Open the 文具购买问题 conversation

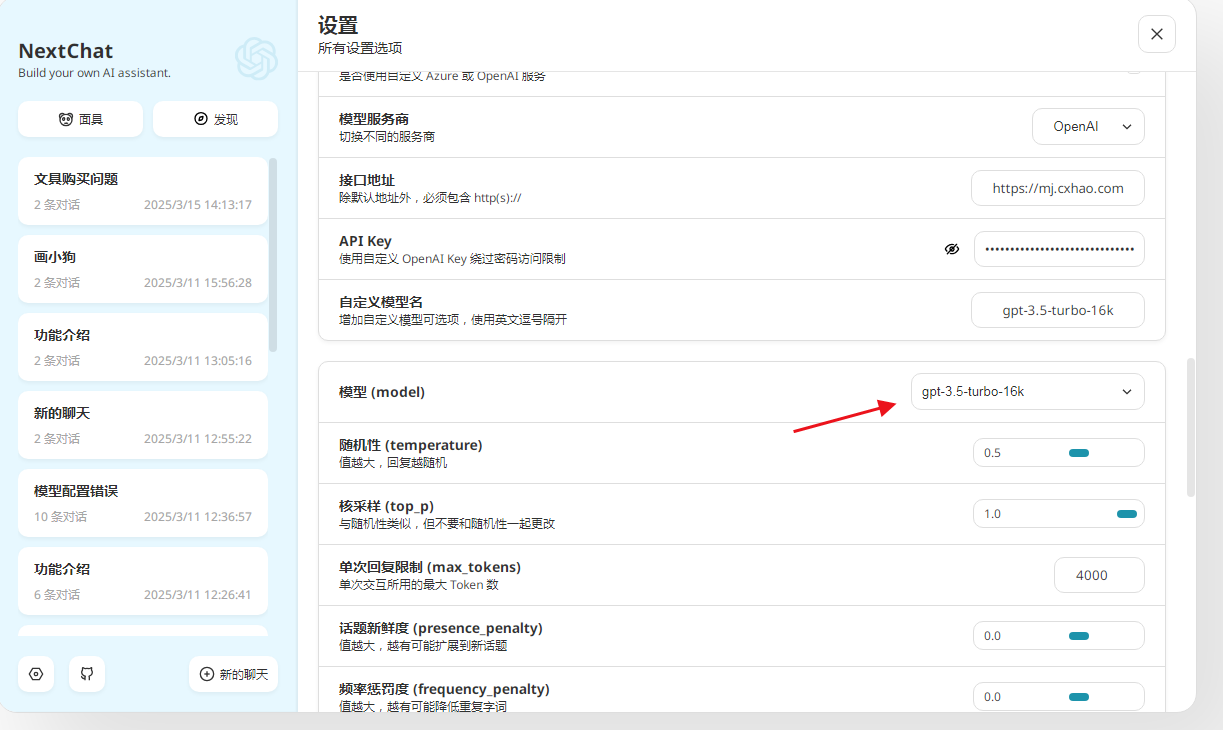tap(143, 191)
